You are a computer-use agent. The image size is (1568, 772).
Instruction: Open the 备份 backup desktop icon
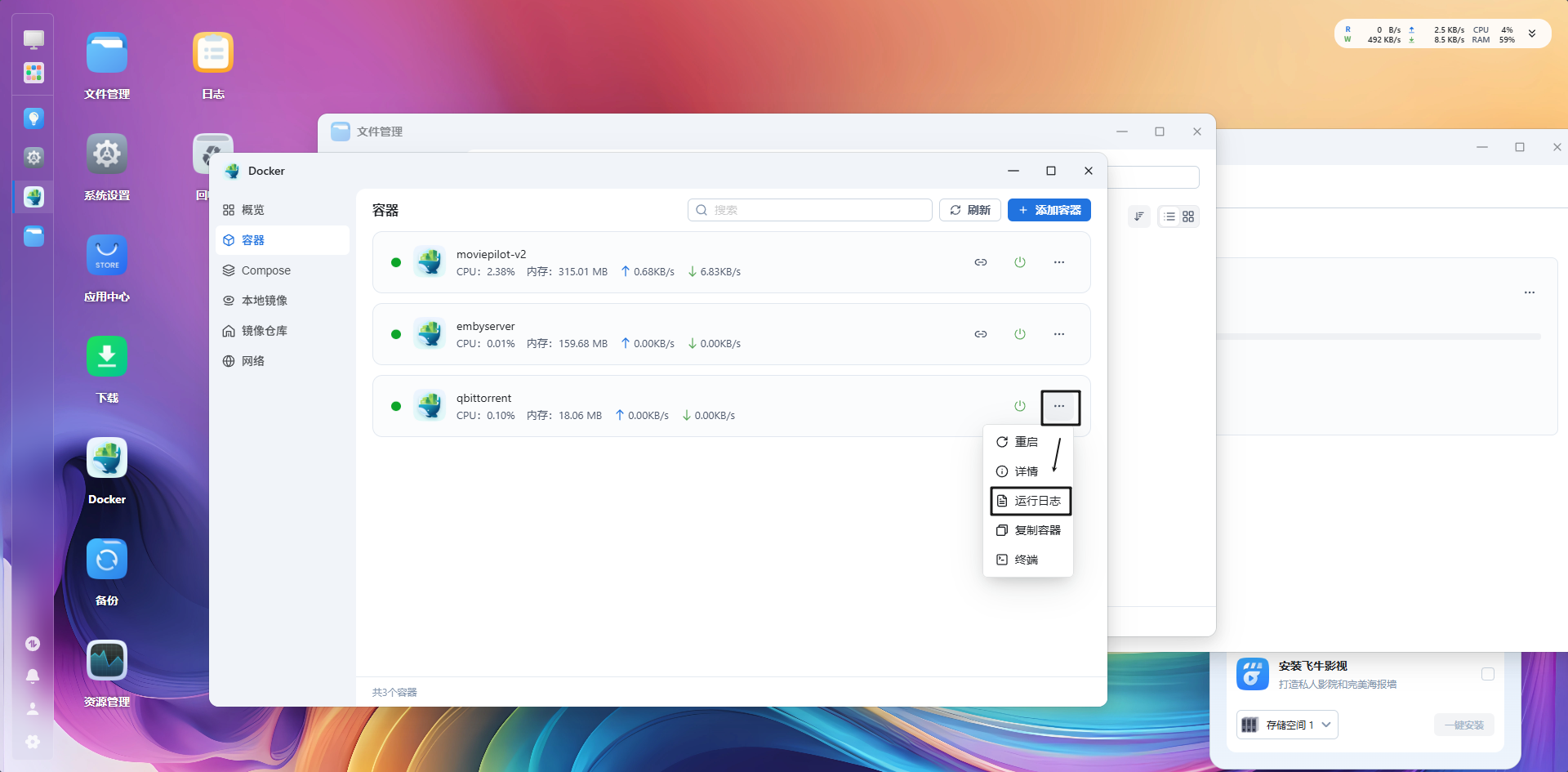coord(107,560)
